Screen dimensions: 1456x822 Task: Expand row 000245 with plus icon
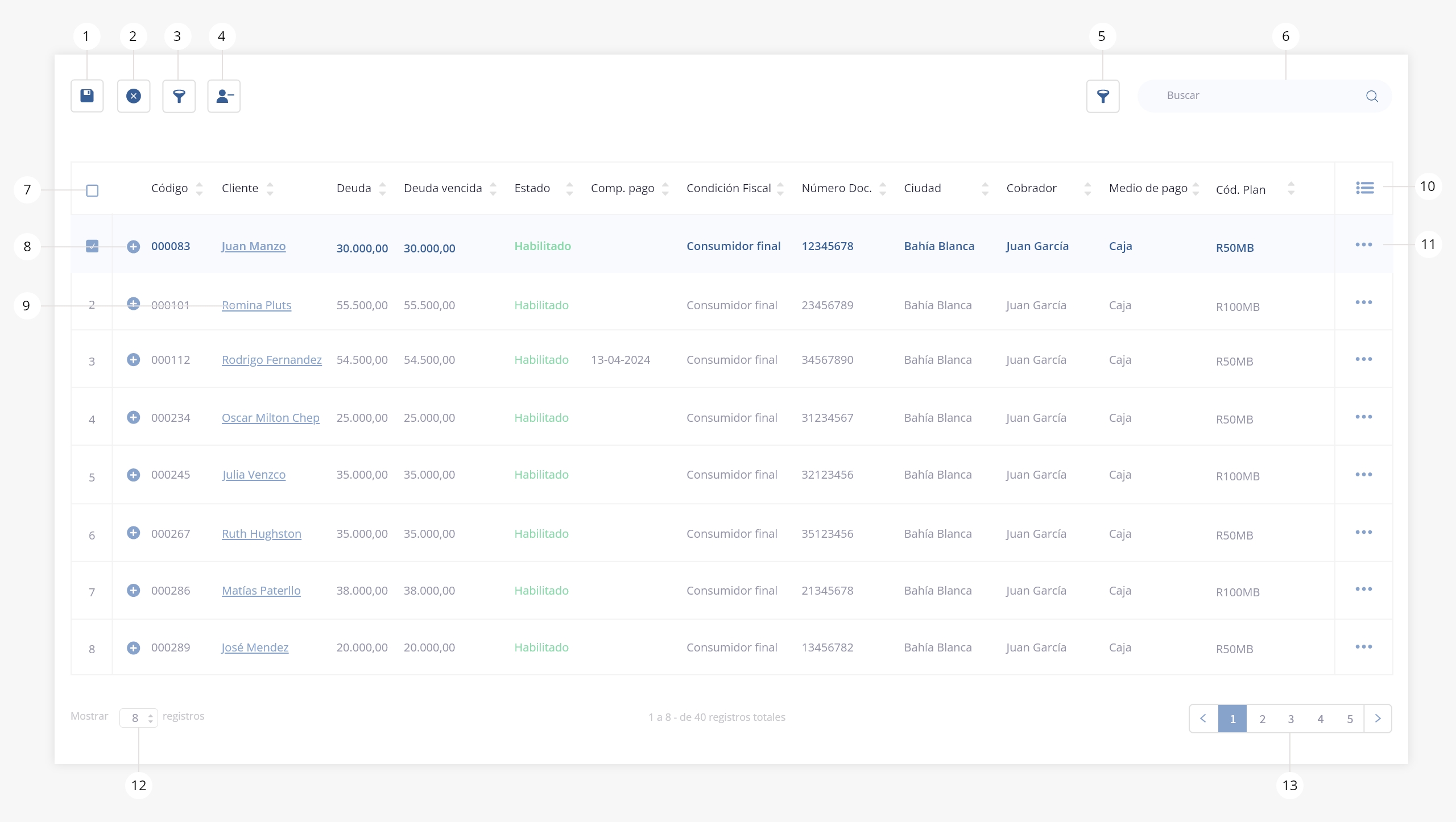click(133, 475)
